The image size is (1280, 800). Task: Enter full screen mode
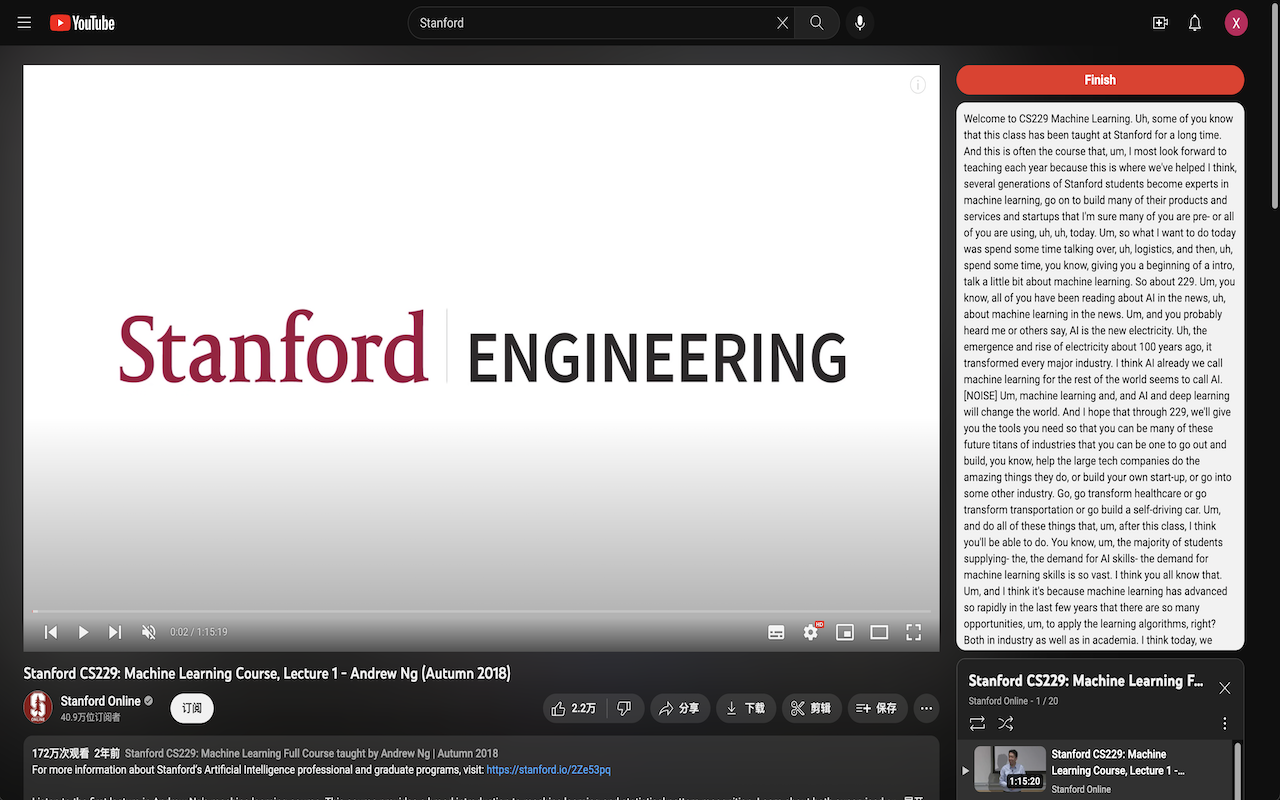[x=913, y=632]
